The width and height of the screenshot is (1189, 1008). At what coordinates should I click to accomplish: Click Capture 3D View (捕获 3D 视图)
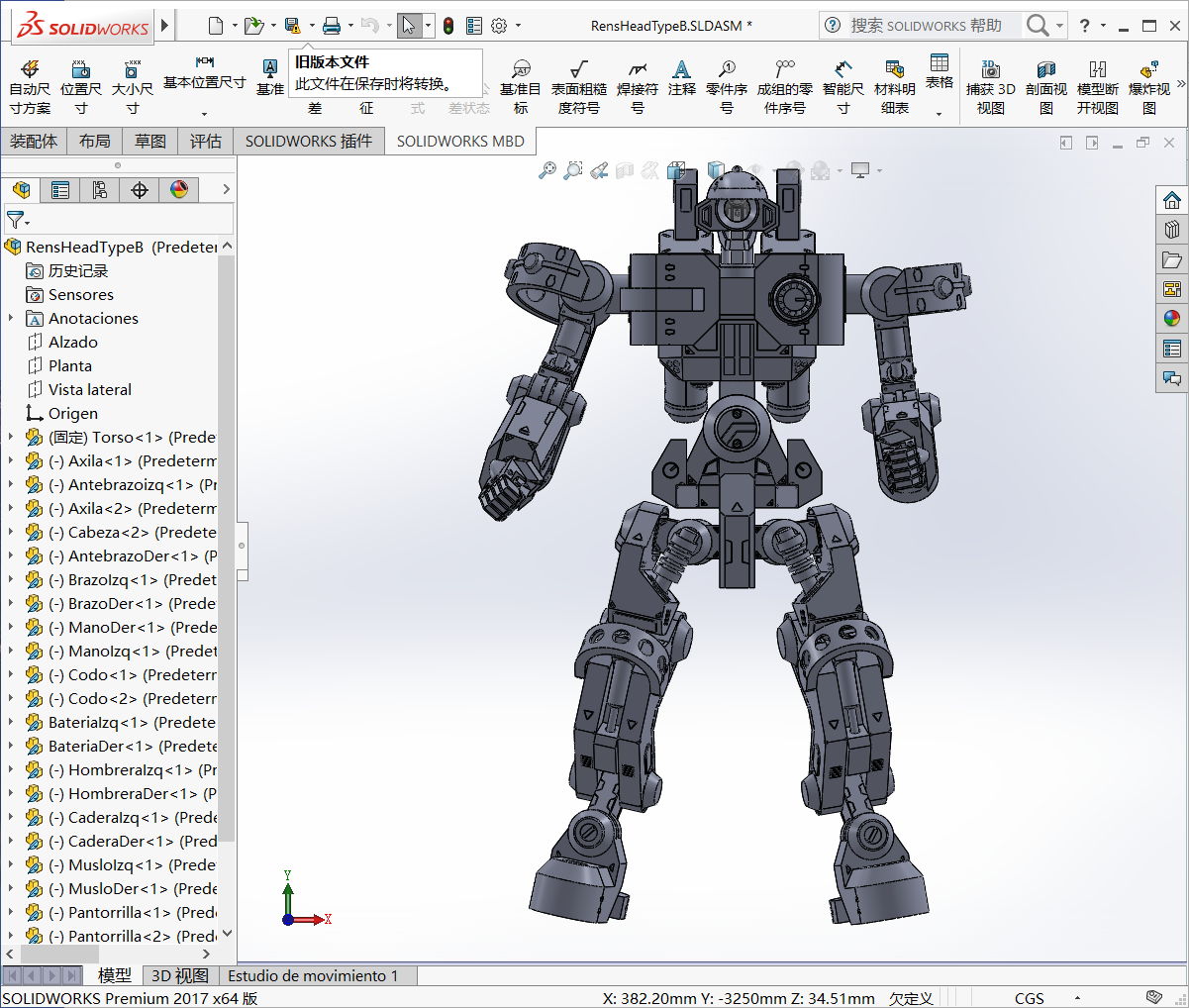point(990,86)
